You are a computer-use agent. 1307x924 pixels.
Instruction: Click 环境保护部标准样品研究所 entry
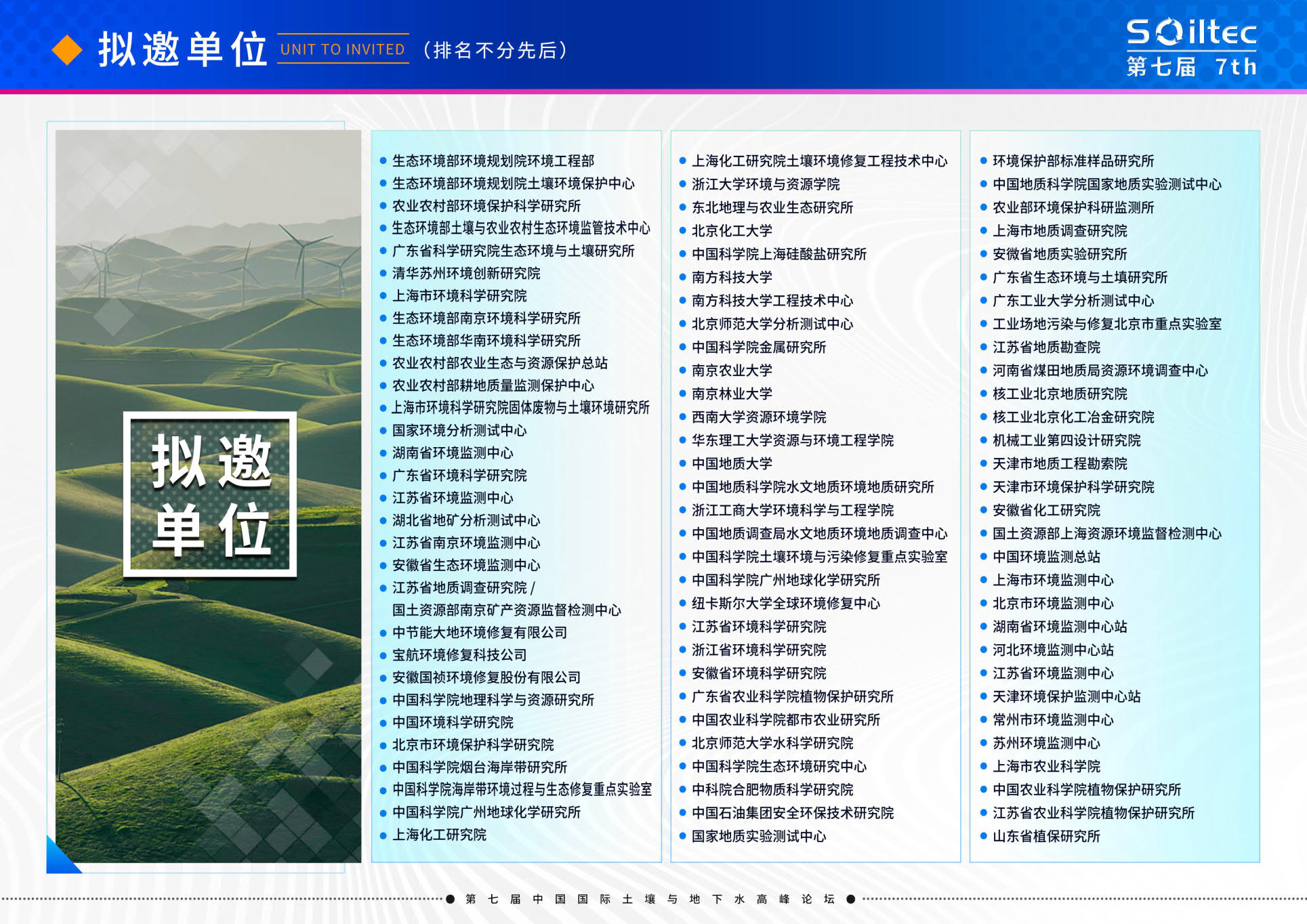pos(1073,161)
